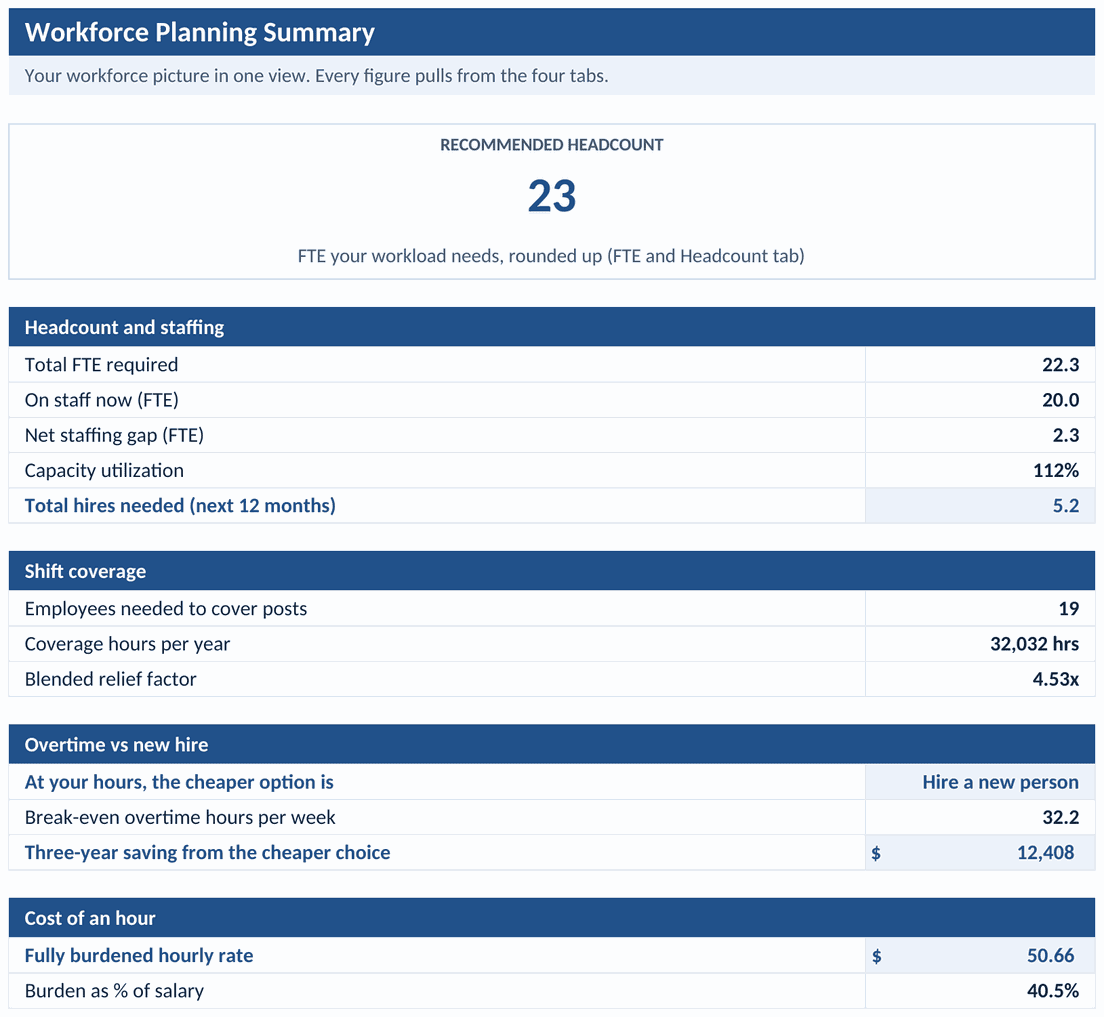Select the 112% utilization value
Image resolution: width=1104 pixels, height=1017 pixels.
click(1056, 470)
